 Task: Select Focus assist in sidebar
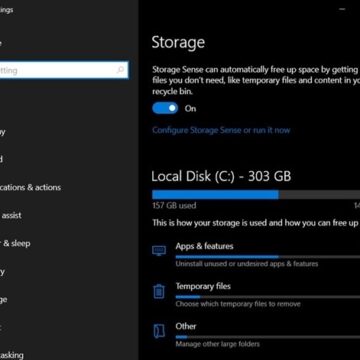tap(11, 215)
